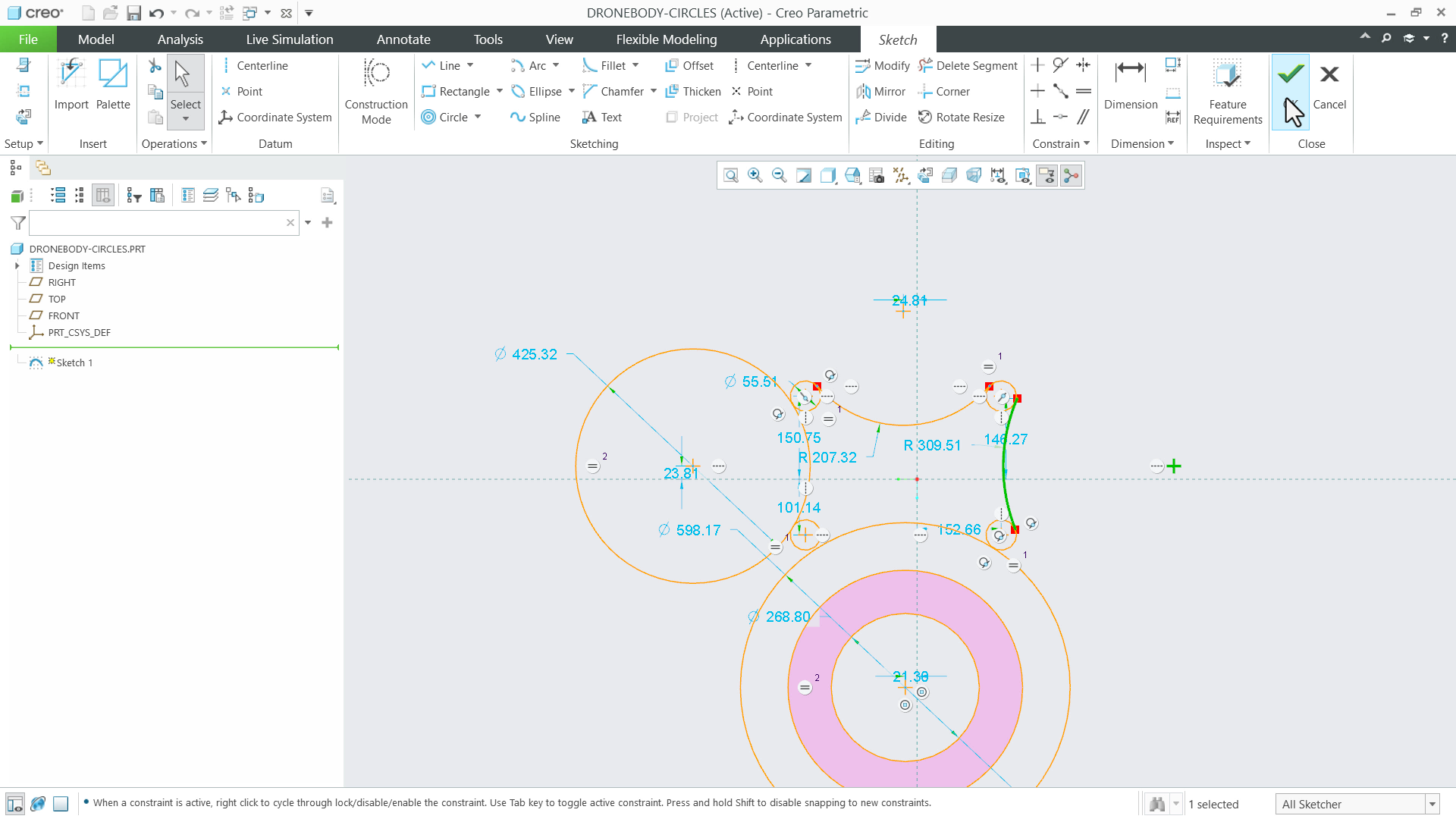Open the All Sketcher selection filter

tap(1357, 804)
